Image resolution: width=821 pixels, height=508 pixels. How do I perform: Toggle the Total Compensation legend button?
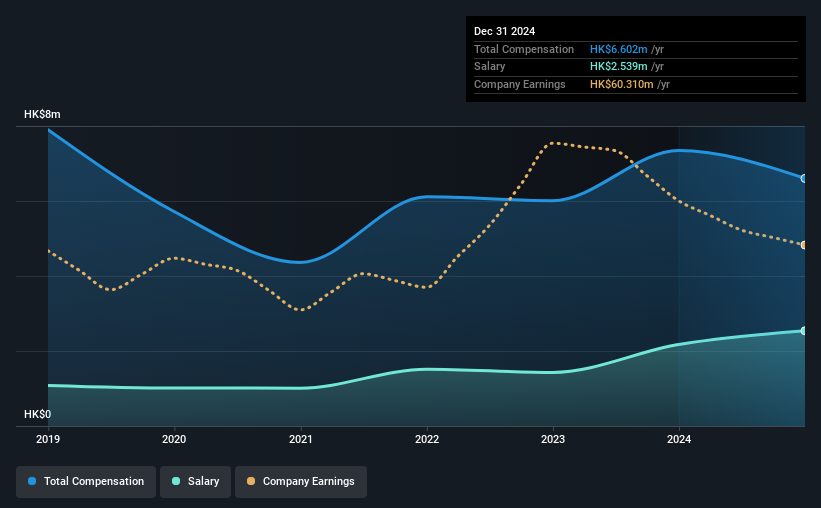(86, 481)
